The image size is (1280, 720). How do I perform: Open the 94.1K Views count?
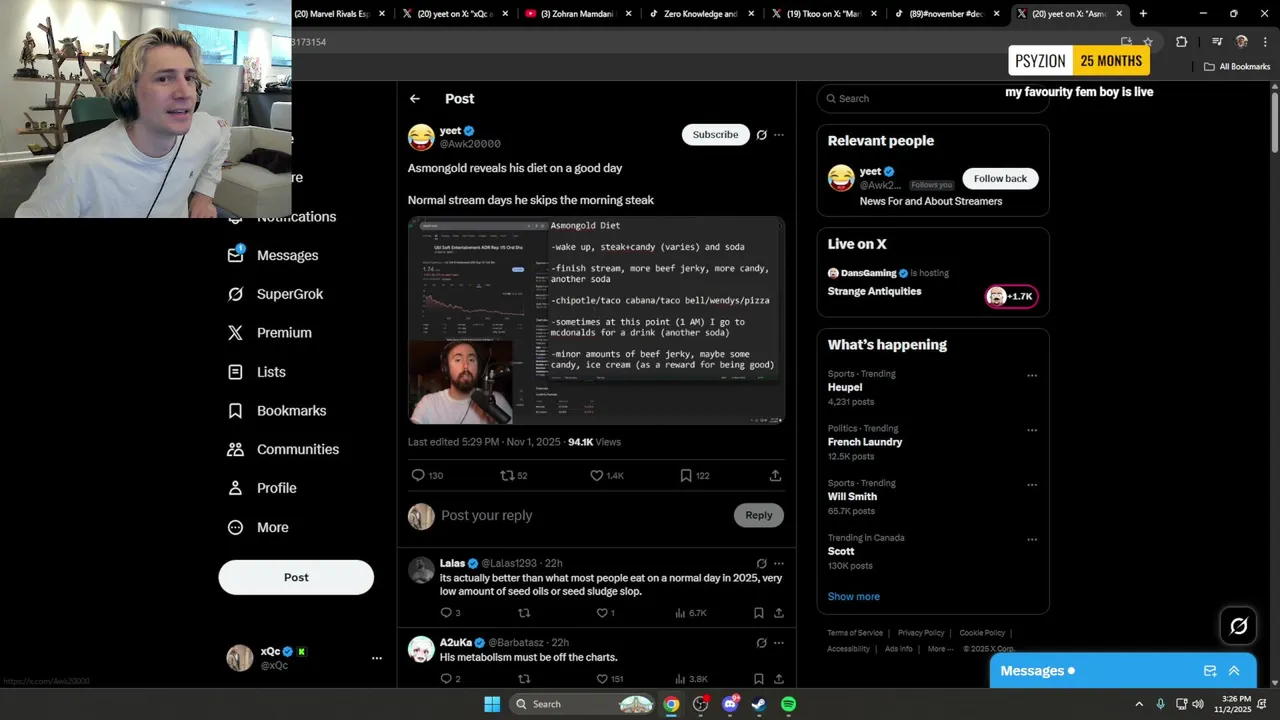(594, 442)
